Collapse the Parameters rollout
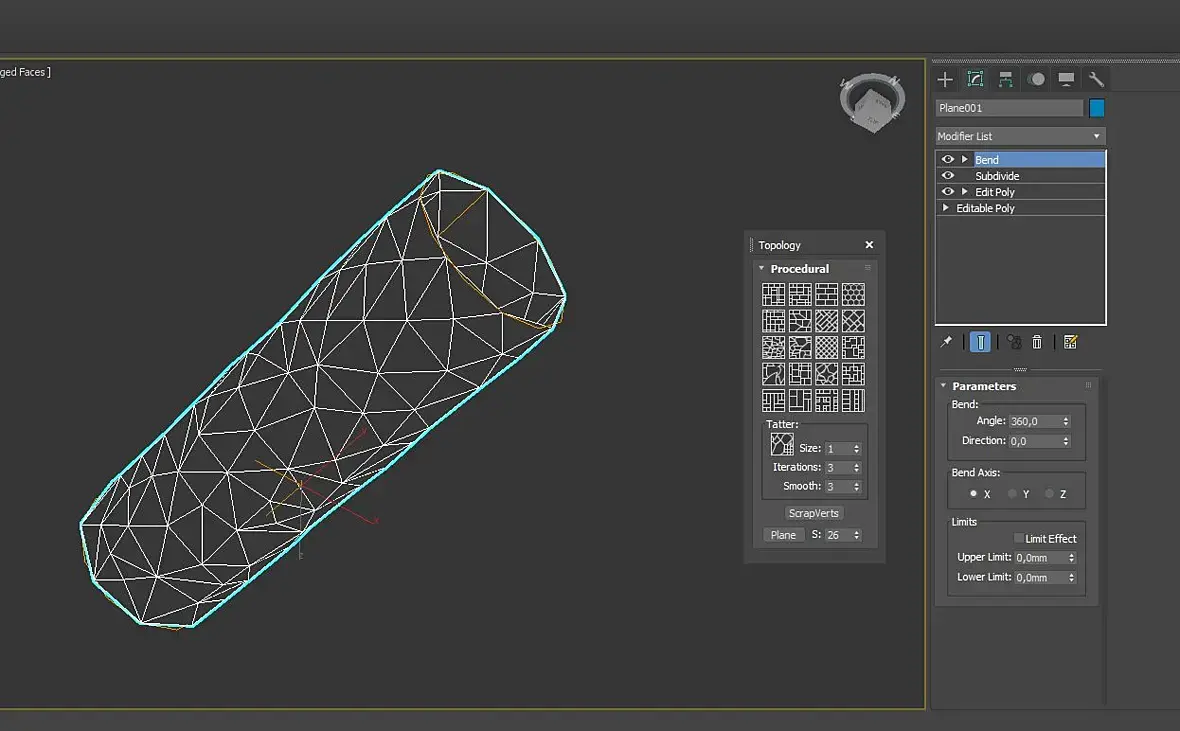Image resolution: width=1180 pixels, height=731 pixels. [x=944, y=385]
